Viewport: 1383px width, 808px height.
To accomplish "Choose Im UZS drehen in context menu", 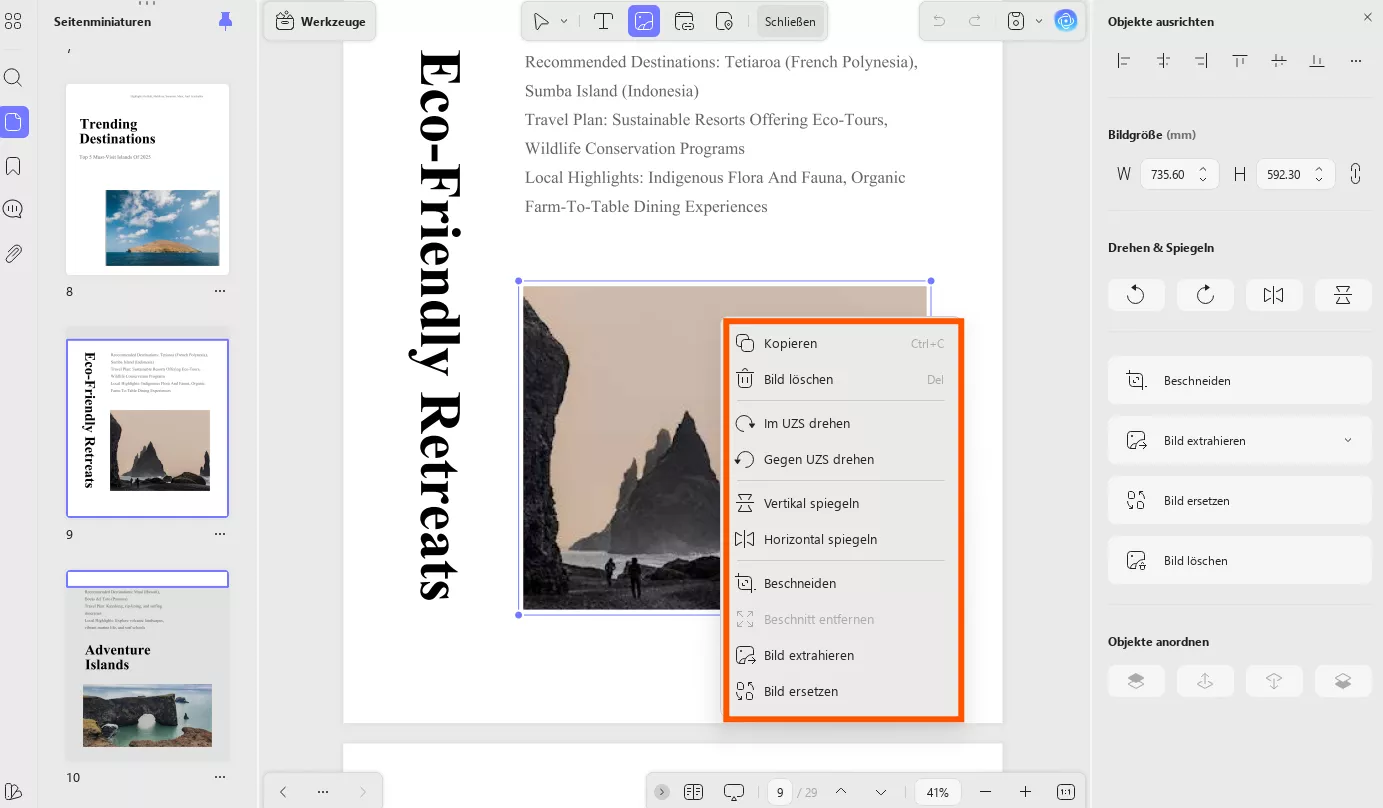I will (842, 424).
